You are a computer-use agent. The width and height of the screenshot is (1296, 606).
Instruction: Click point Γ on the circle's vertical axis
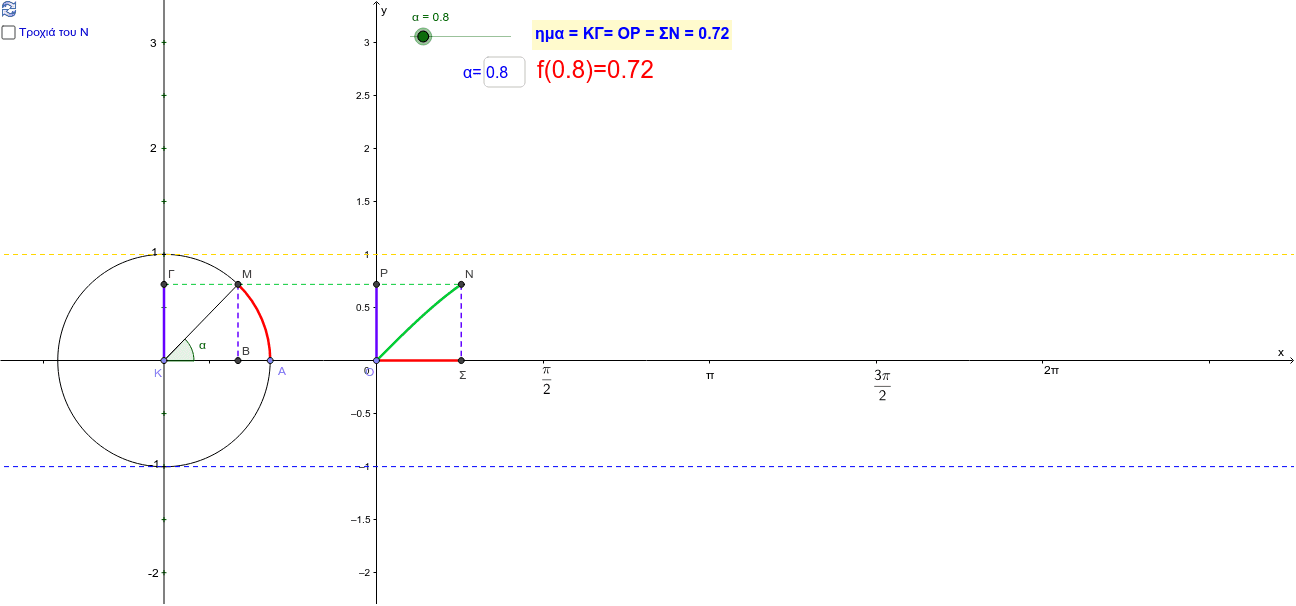pos(164,285)
